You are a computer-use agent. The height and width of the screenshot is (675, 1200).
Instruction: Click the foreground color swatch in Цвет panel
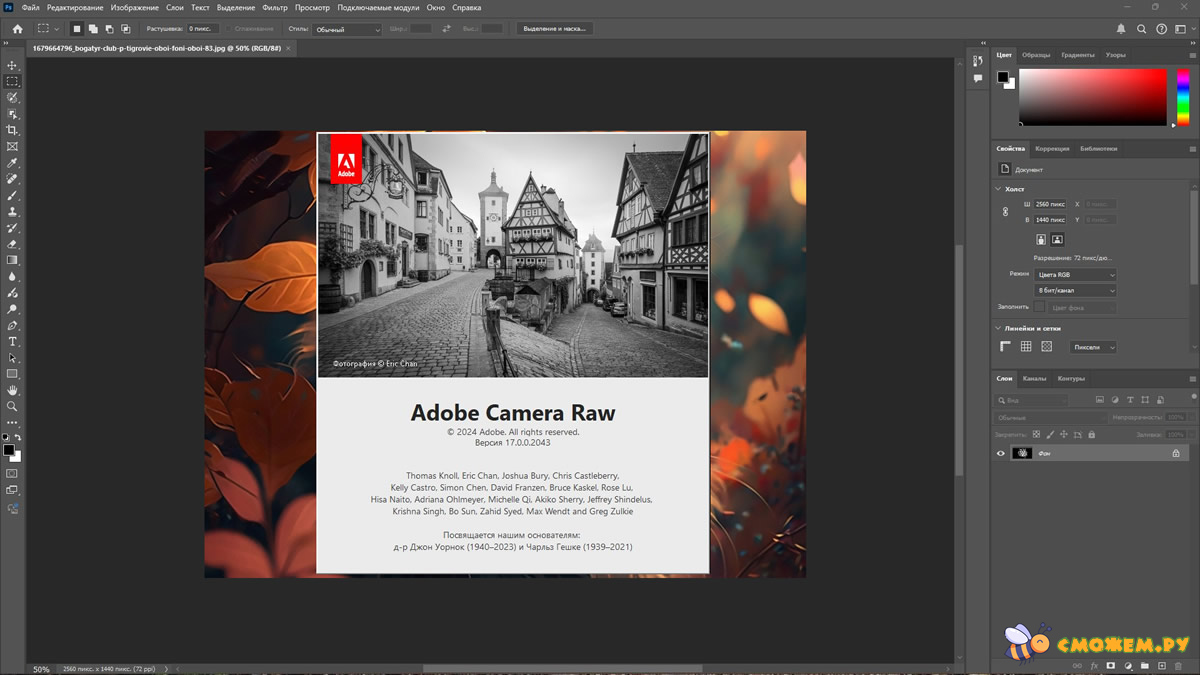click(x=1002, y=77)
